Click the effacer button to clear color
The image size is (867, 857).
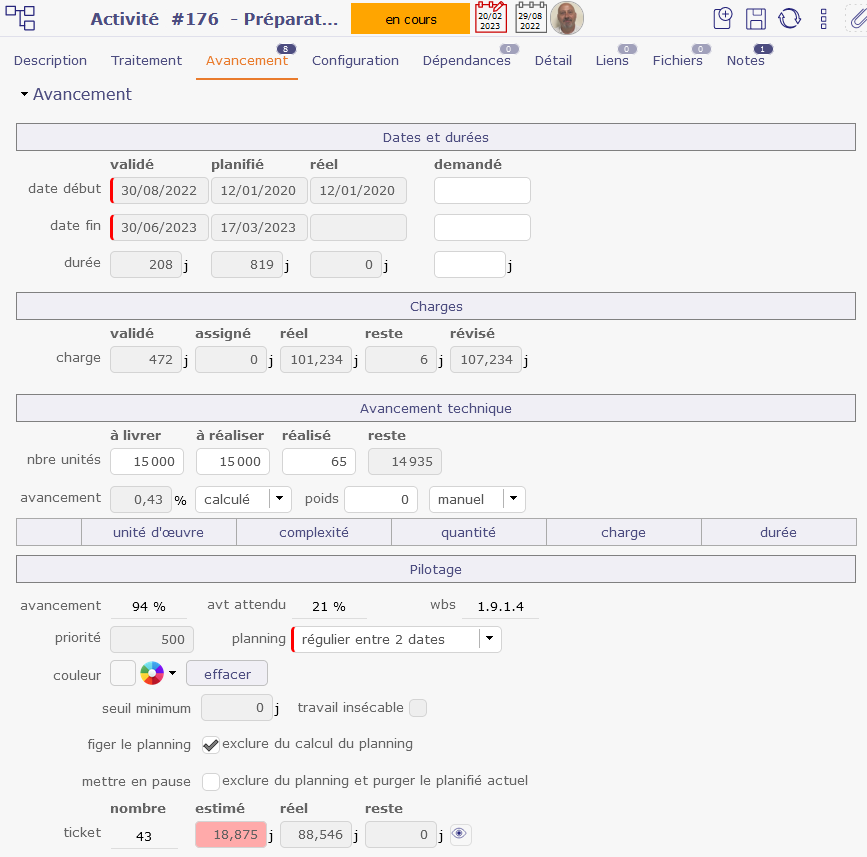pyautogui.click(x=227, y=674)
